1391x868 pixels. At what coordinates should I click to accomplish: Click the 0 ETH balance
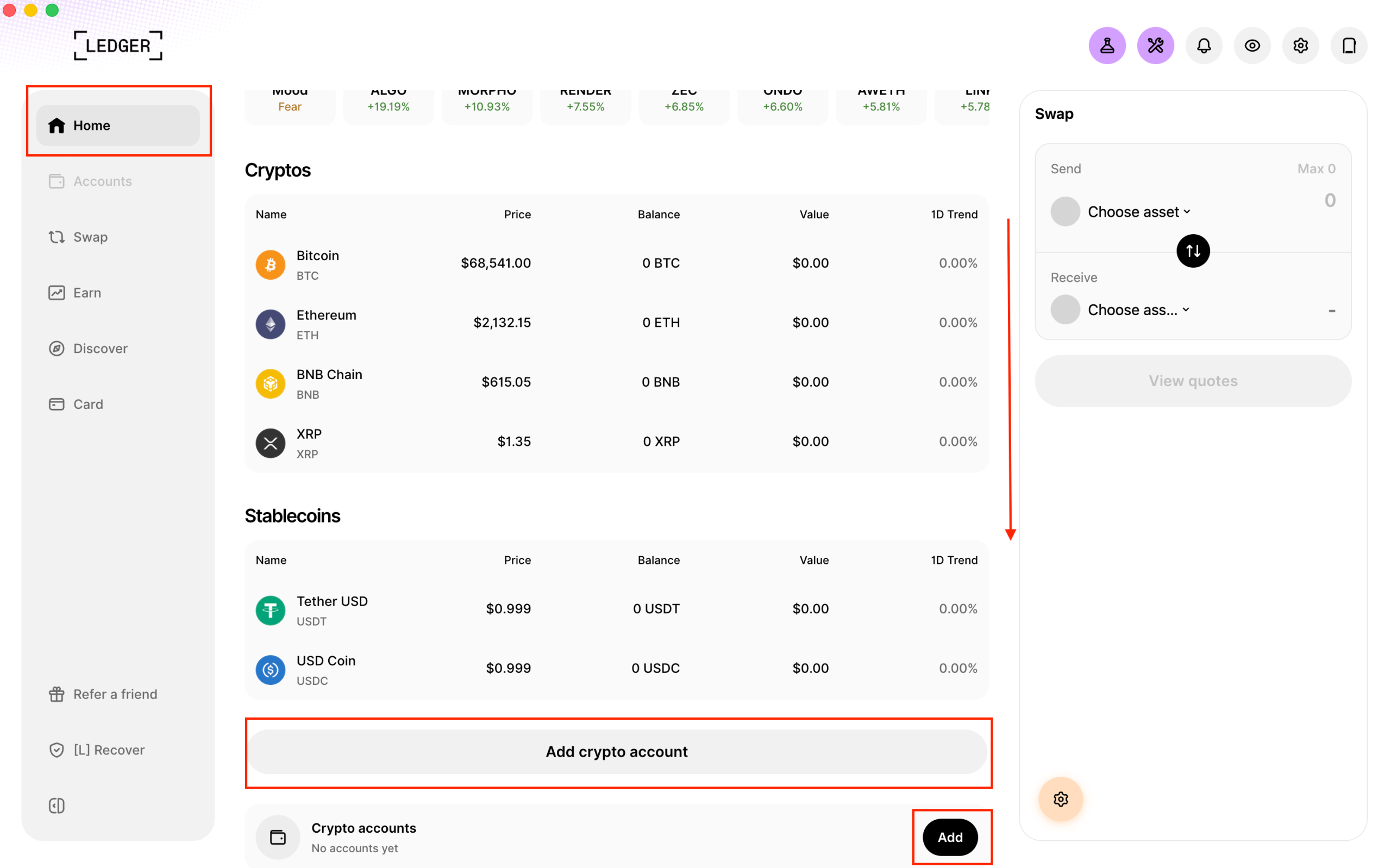pyautogui.click(x=661, y=323)
